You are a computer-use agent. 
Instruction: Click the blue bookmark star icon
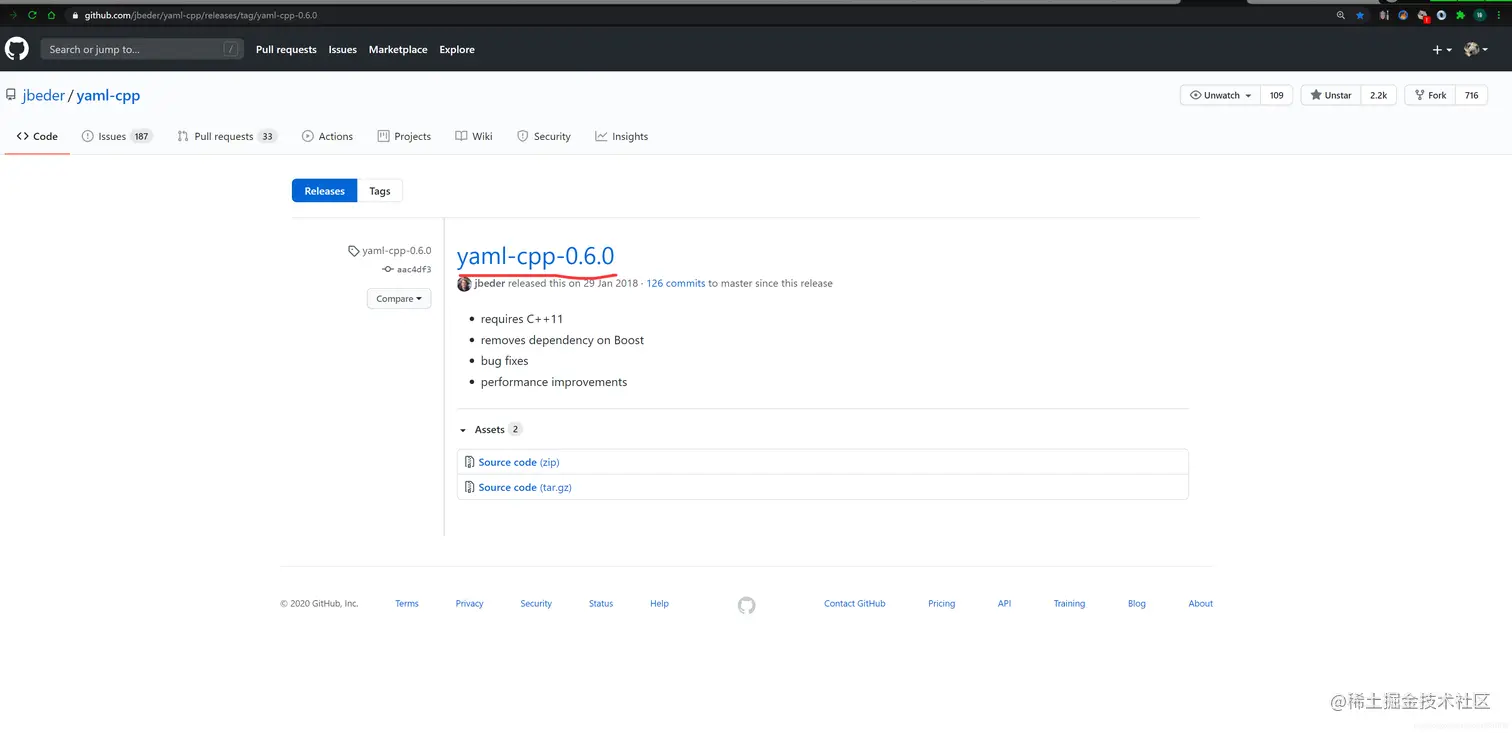coord(1360,15)
